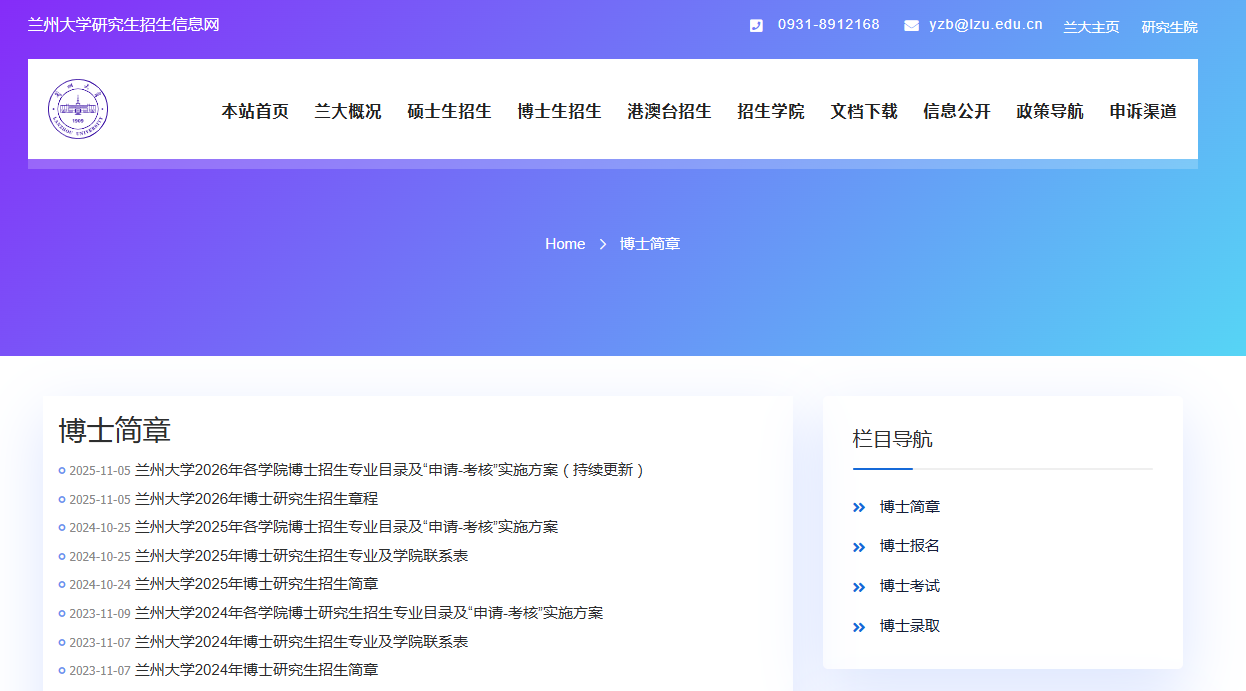Click the double-chevron icon beside 博士考试
Image resolution: width=1246 pixels, height=691 pixels.
tap(858, 587)
